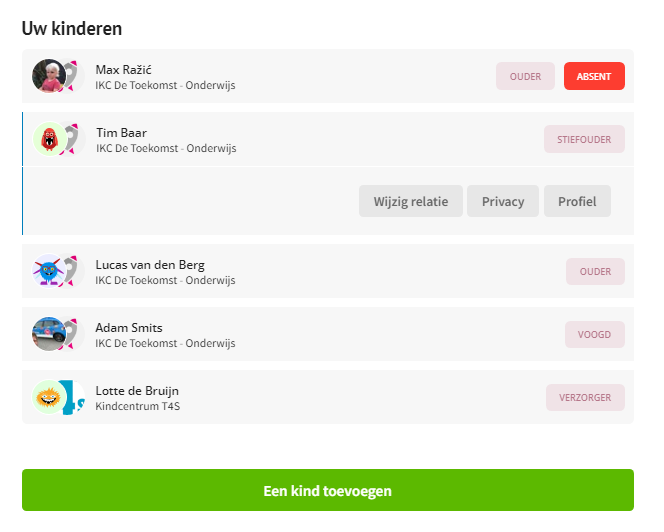
Task: Click the STIEFOUDER relation badge
Action: pyautogui.click(x=584, y=139)
